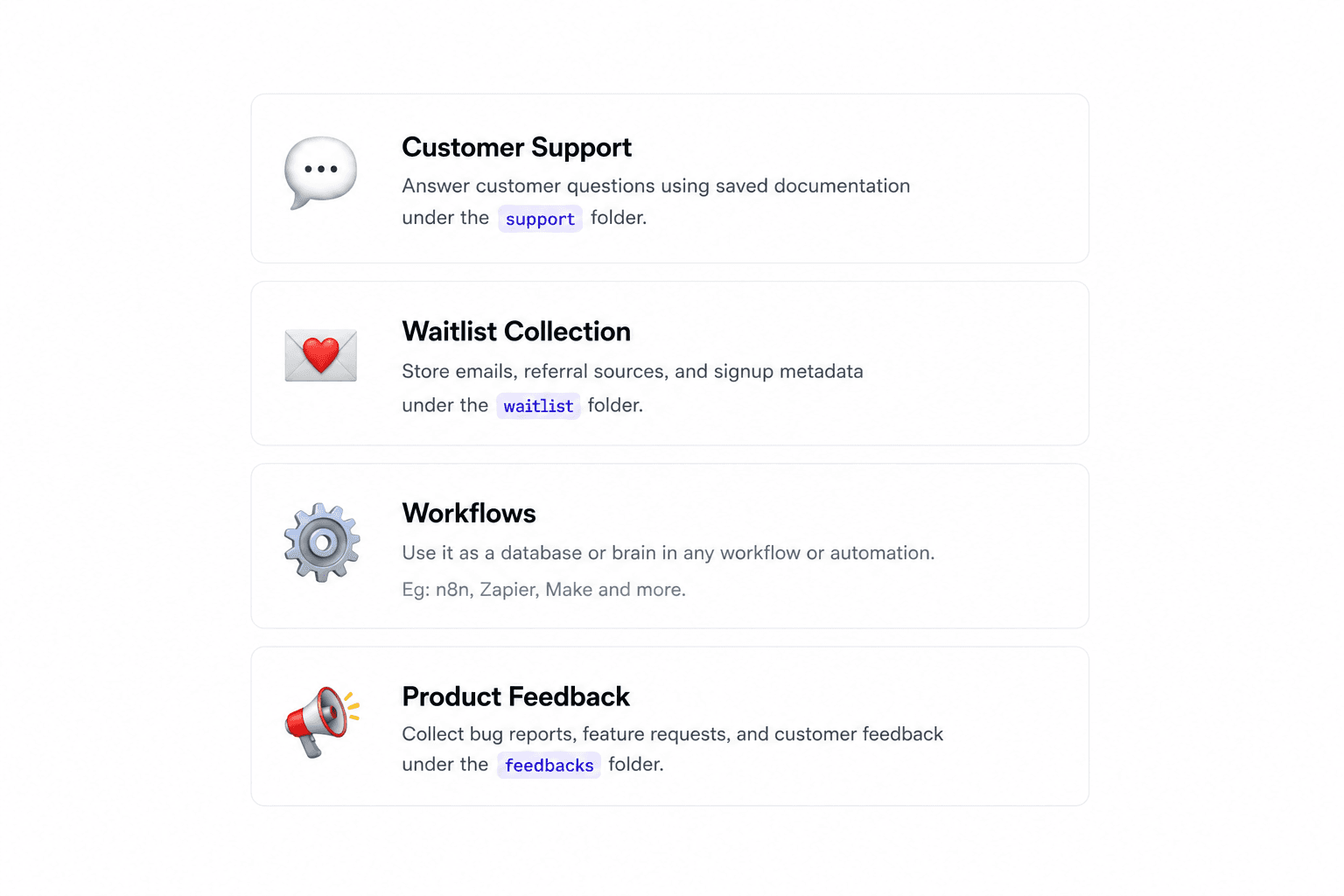Click the 'Store emails, referral sources' description
The width and height of the screenshot is (1344, 896).
pos(633,388)
